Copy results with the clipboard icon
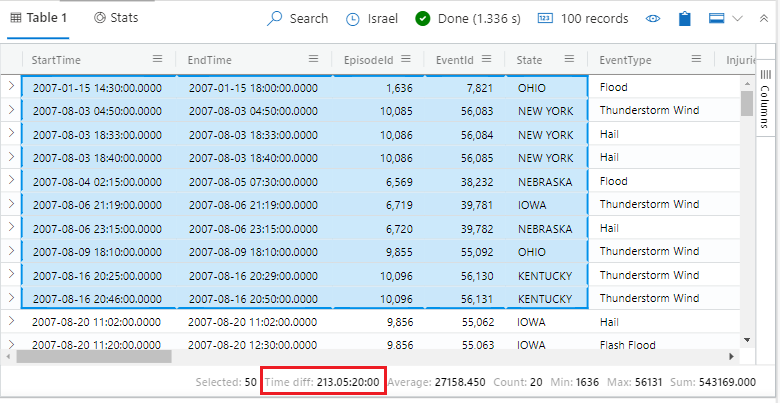Image resolution: width=780 pixels, height=403 pixels. click(x=685, y=19)
